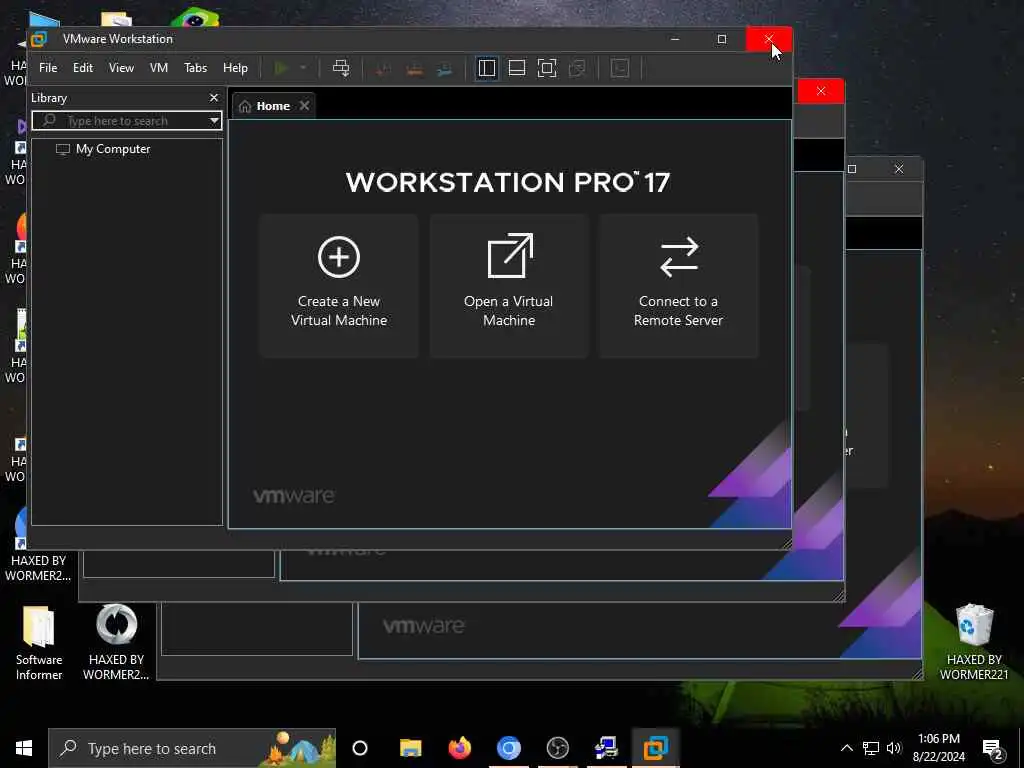Viewport: 1024px width, 768px height.
Task: Click the Take Snapshot toolbar icon
Action: point(383,68)
